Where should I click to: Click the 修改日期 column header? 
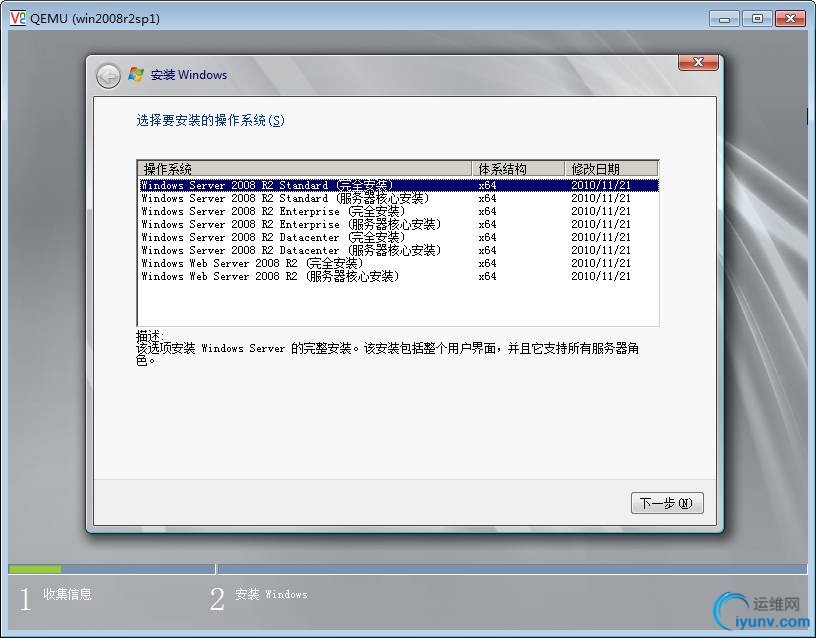click(611, 169)
